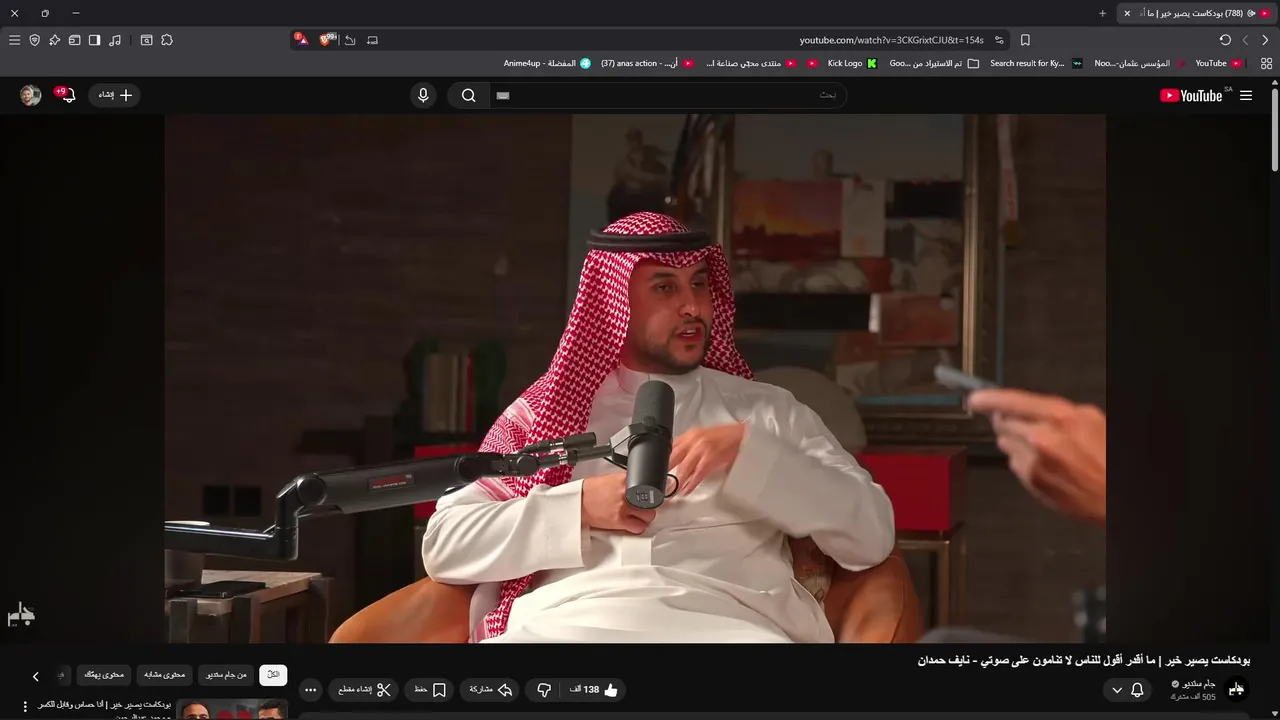The image size is (1280, 720).
Task: Open the media control music note icon
Action: pyautogui.click(x=115, y=40)
